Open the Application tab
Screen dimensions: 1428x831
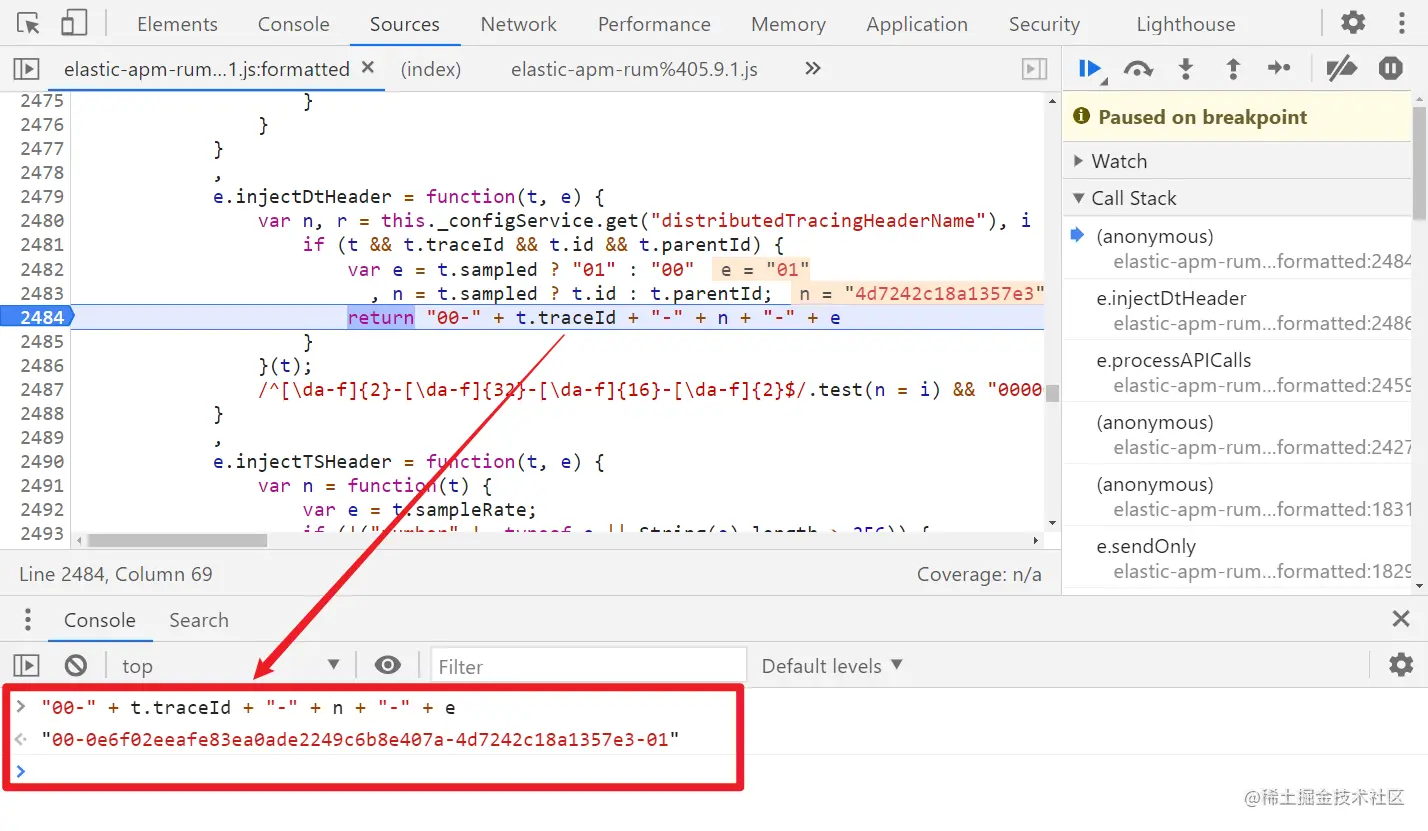pyautogui.click(x=917, y=24)
